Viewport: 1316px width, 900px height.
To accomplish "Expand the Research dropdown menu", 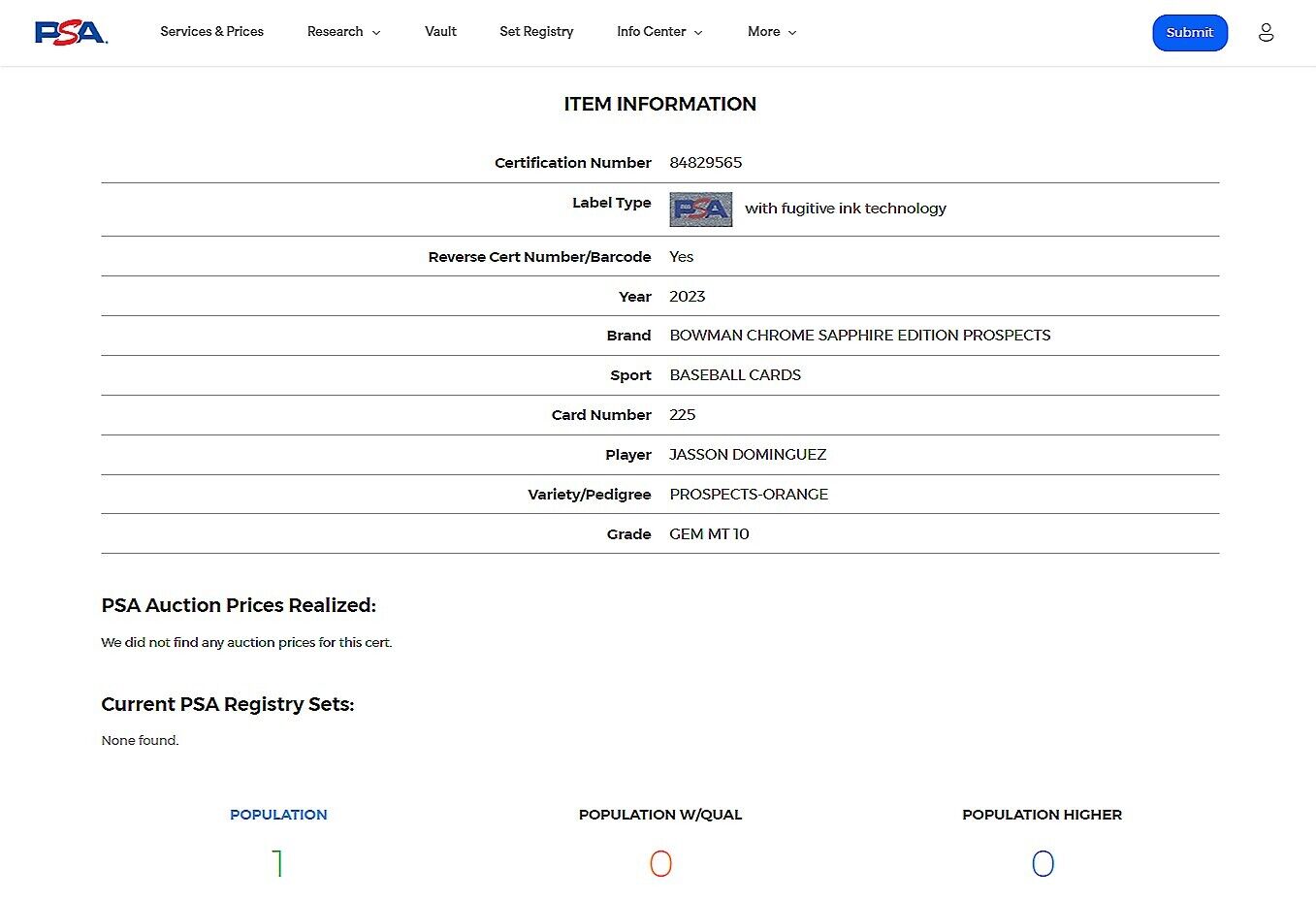I will pyautogui.click(x=343, y=32).
